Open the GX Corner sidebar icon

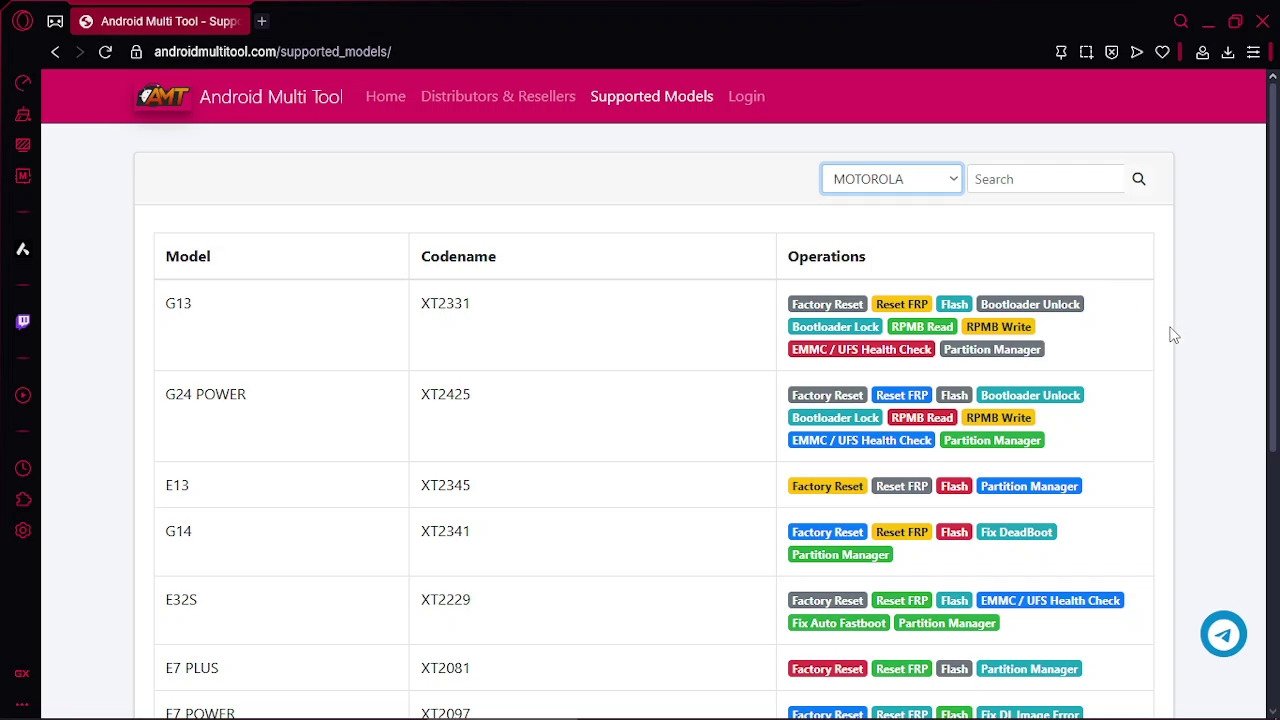(22, 674)
